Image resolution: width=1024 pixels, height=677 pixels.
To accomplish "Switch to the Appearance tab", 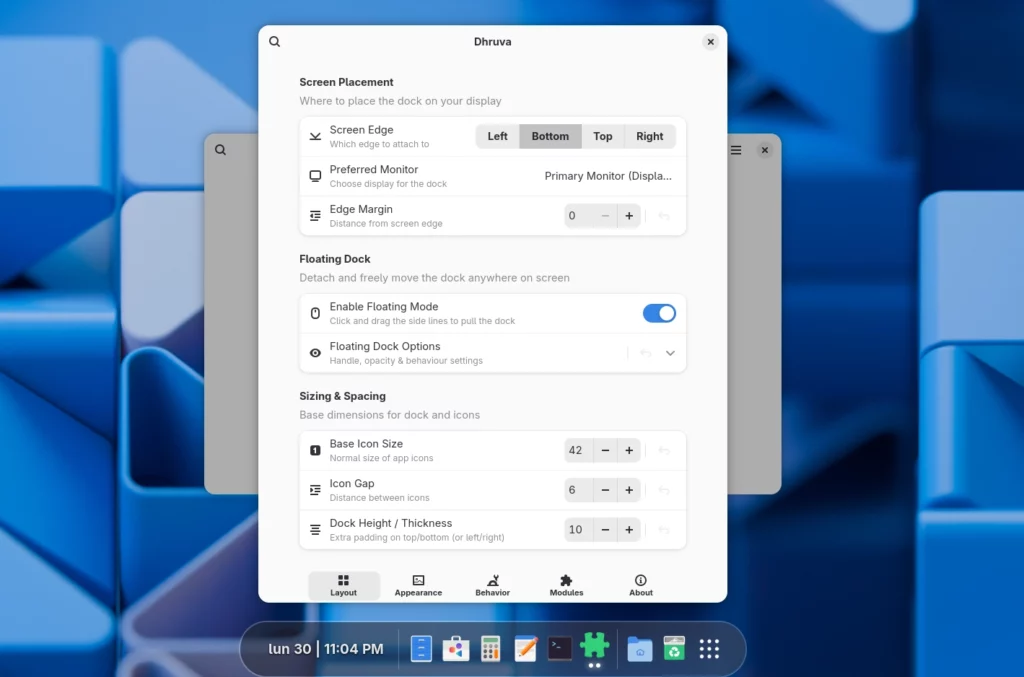I will pyautogui.click(x=418, y=586).
